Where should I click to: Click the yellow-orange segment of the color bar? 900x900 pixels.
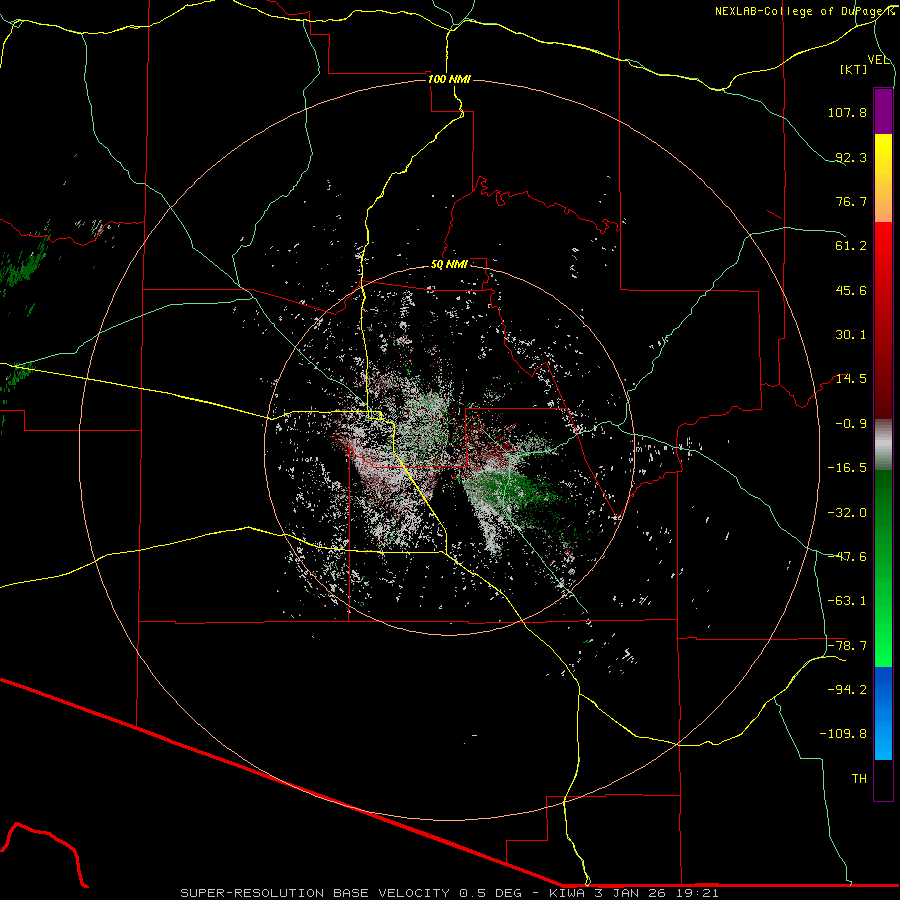883,178
